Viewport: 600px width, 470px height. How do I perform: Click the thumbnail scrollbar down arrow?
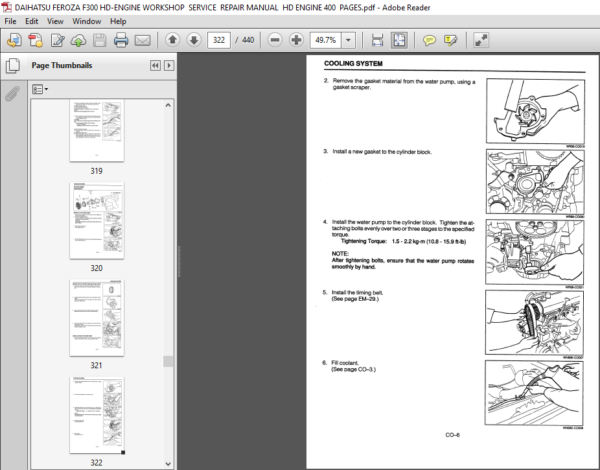[x=168, y=464]
